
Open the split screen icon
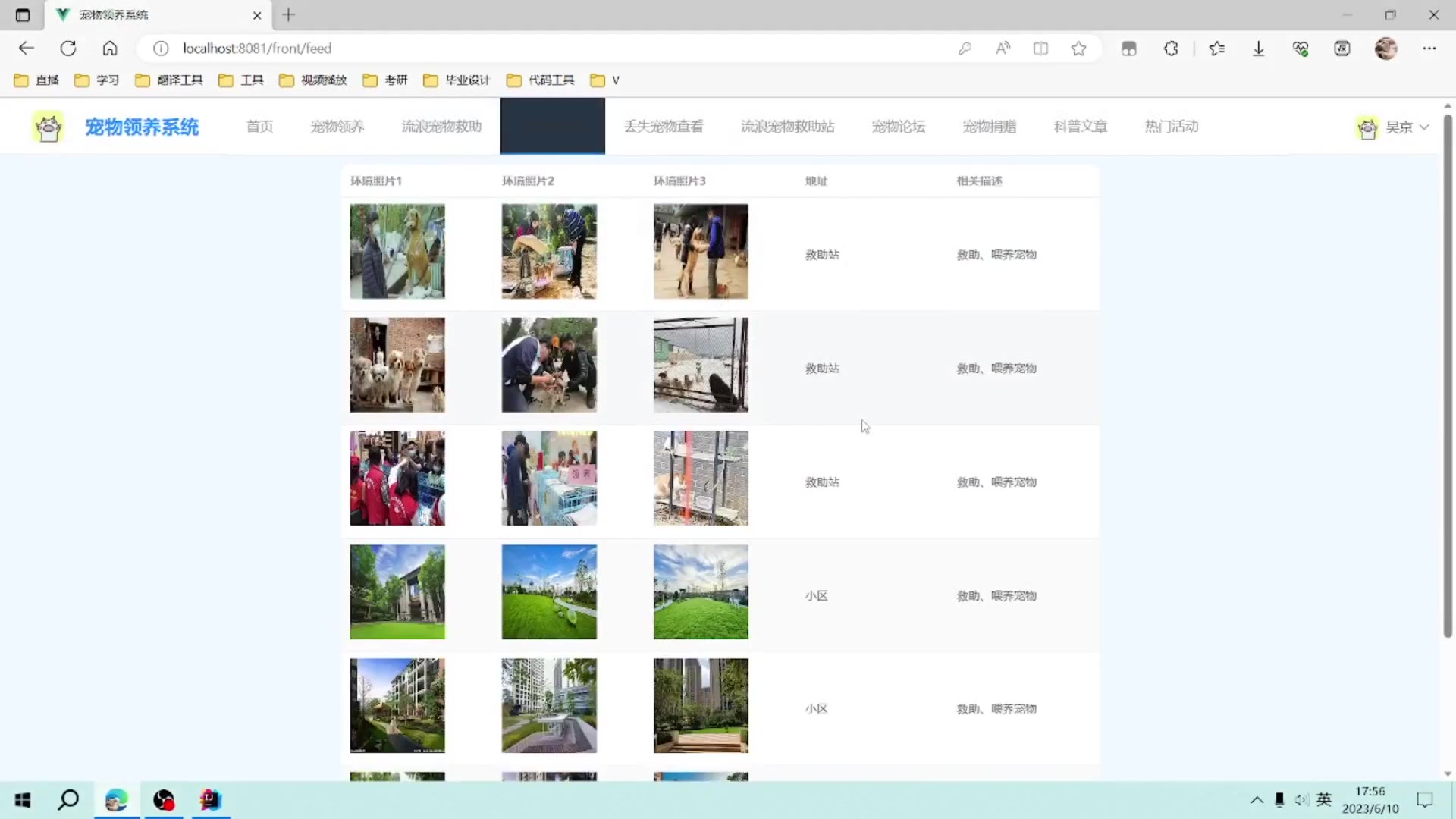coord(1040,49)
